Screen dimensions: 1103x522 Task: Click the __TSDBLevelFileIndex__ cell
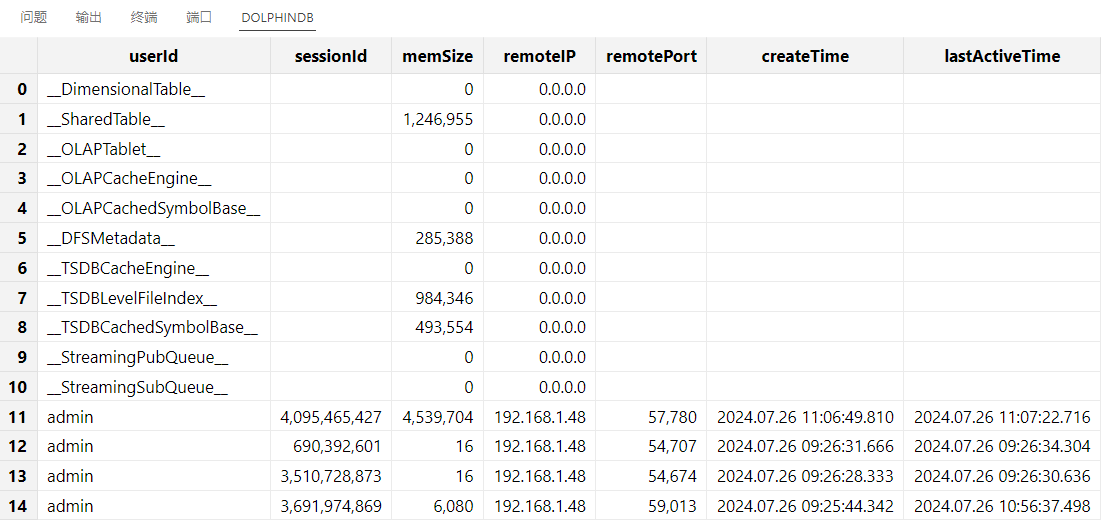[x=131, y=298]
